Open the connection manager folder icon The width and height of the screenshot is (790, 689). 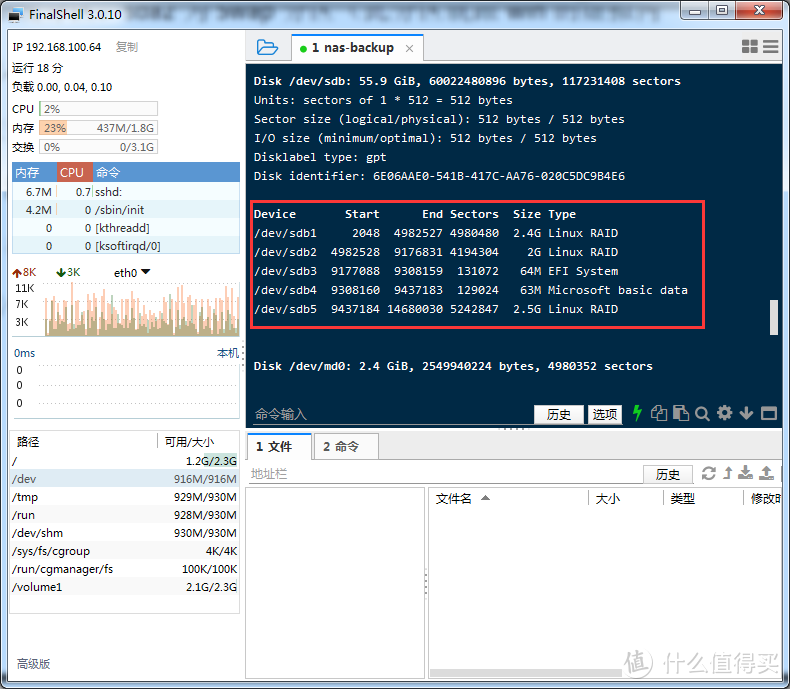[267, 47]
